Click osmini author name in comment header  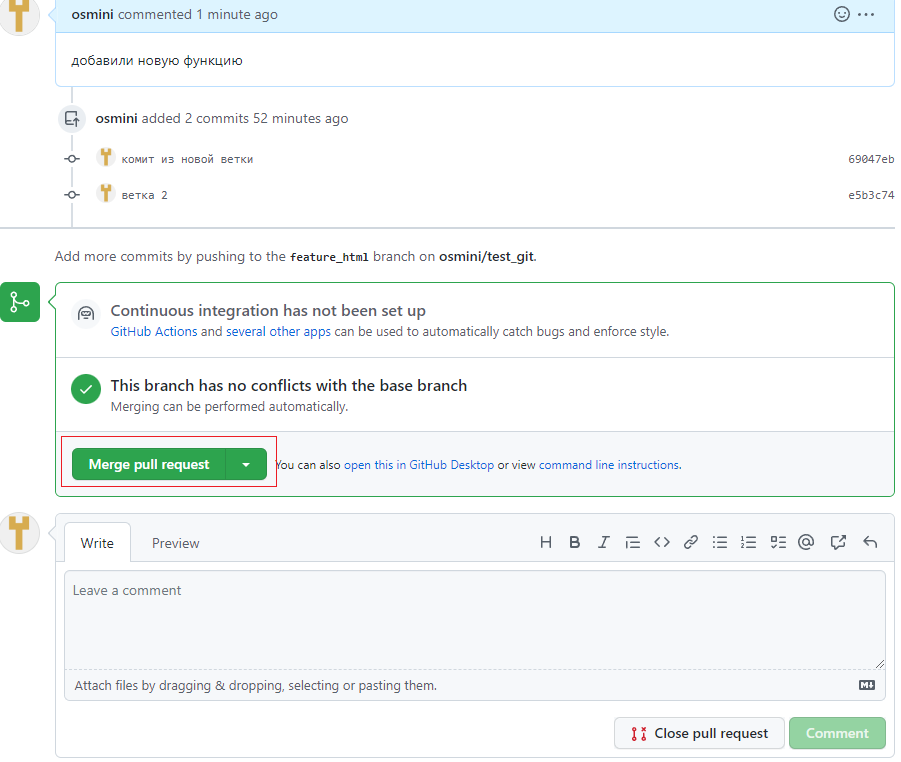(x=93, y=14)
